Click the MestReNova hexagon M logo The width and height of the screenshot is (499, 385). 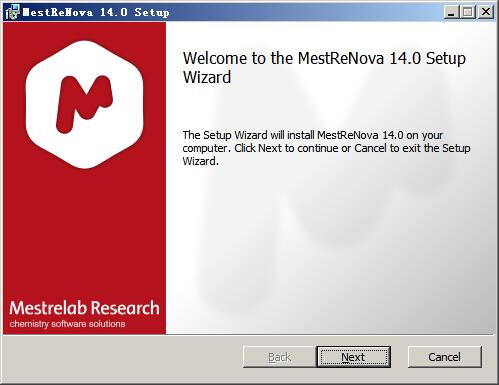pos(85,104)
